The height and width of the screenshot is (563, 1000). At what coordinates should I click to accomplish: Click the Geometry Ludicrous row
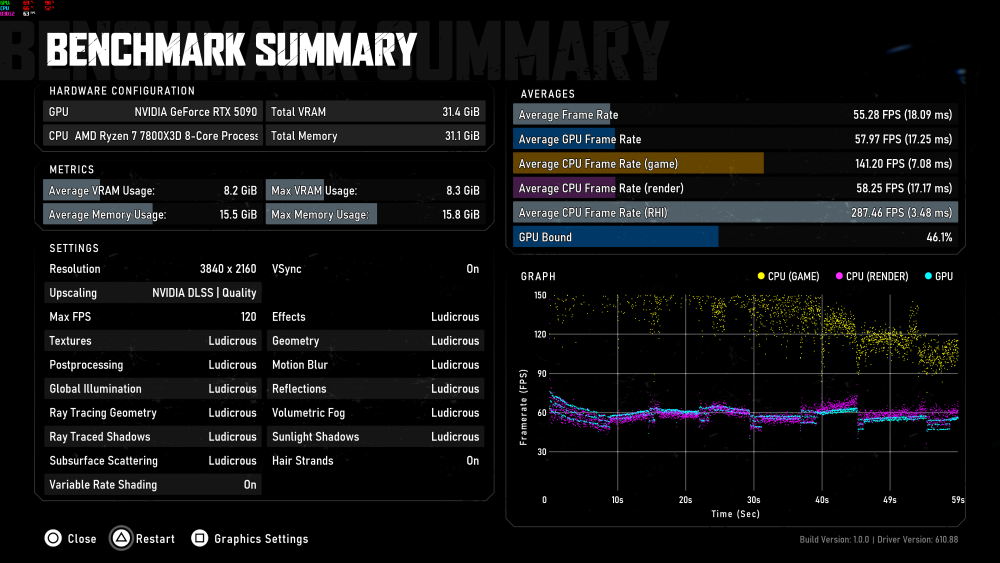click(375, 340)
